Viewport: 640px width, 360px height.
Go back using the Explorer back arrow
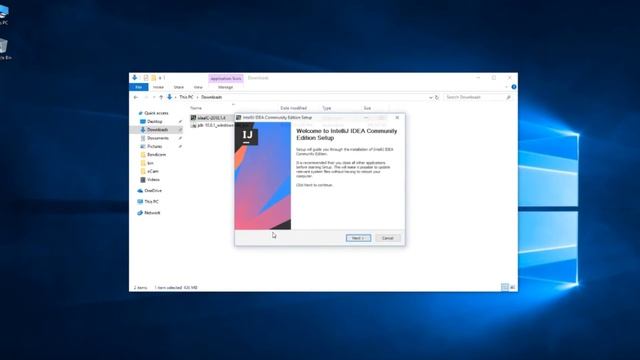coord(136,97)
